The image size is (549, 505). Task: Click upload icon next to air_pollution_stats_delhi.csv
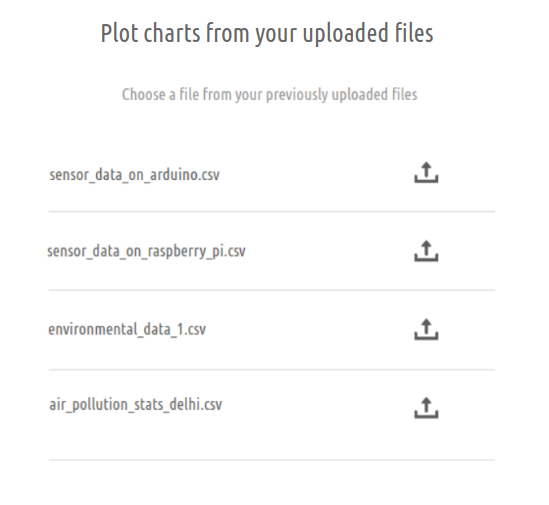426,408
